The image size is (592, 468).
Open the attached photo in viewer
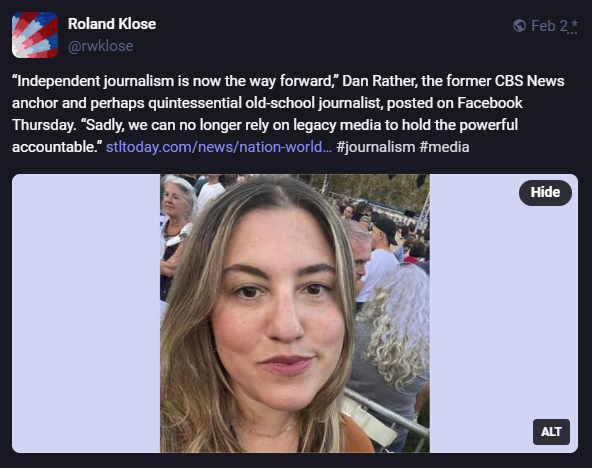click(x=295, y=313)
